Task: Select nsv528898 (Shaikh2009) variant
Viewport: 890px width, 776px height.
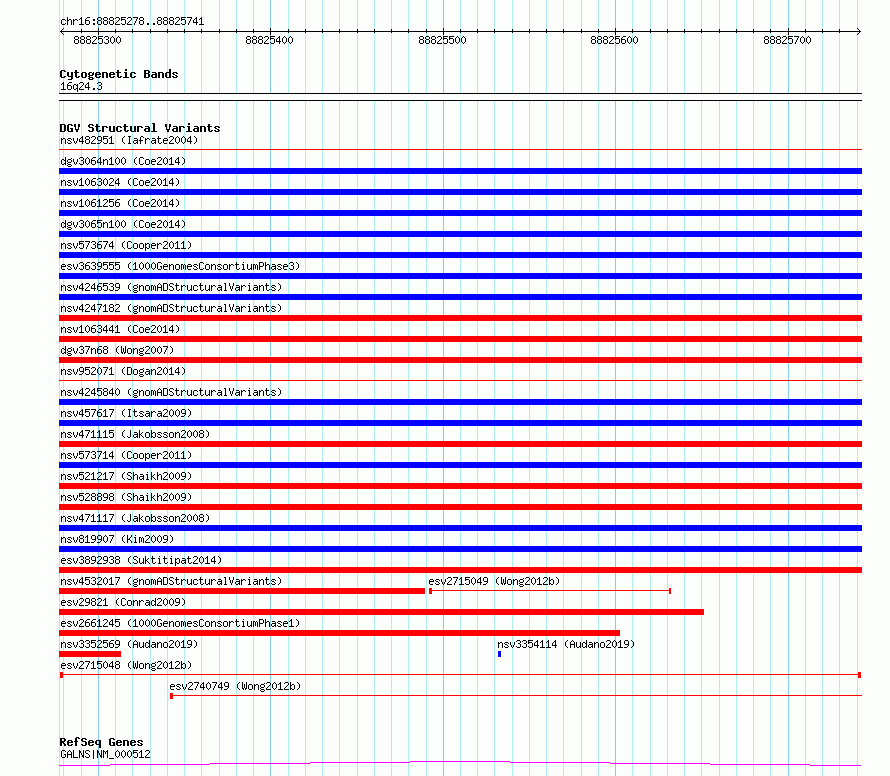Action: 126,497
